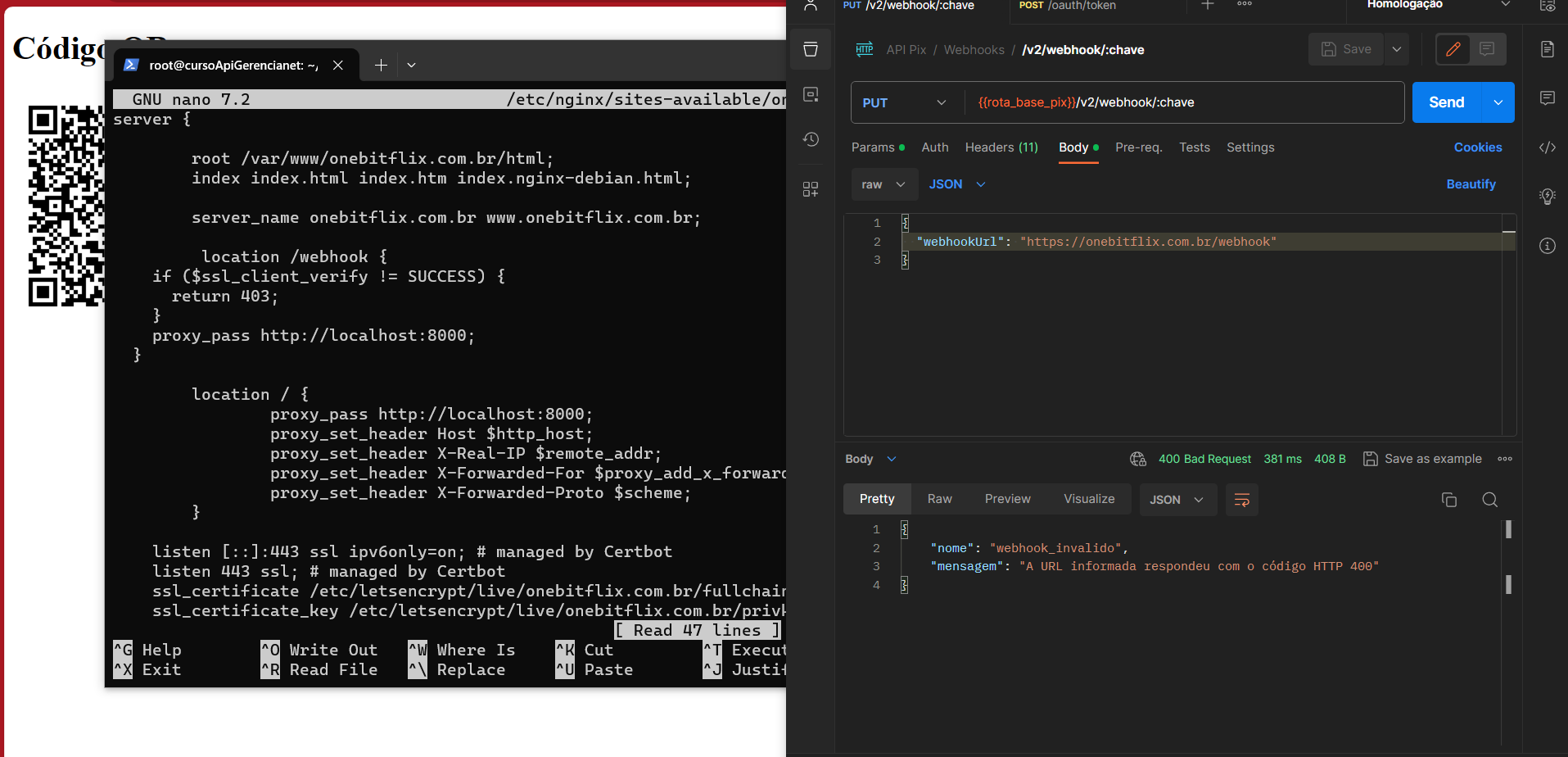Viewport: 1568px width, 757px height.
Task: Click request URL input field
Action: pos(1183,102)
